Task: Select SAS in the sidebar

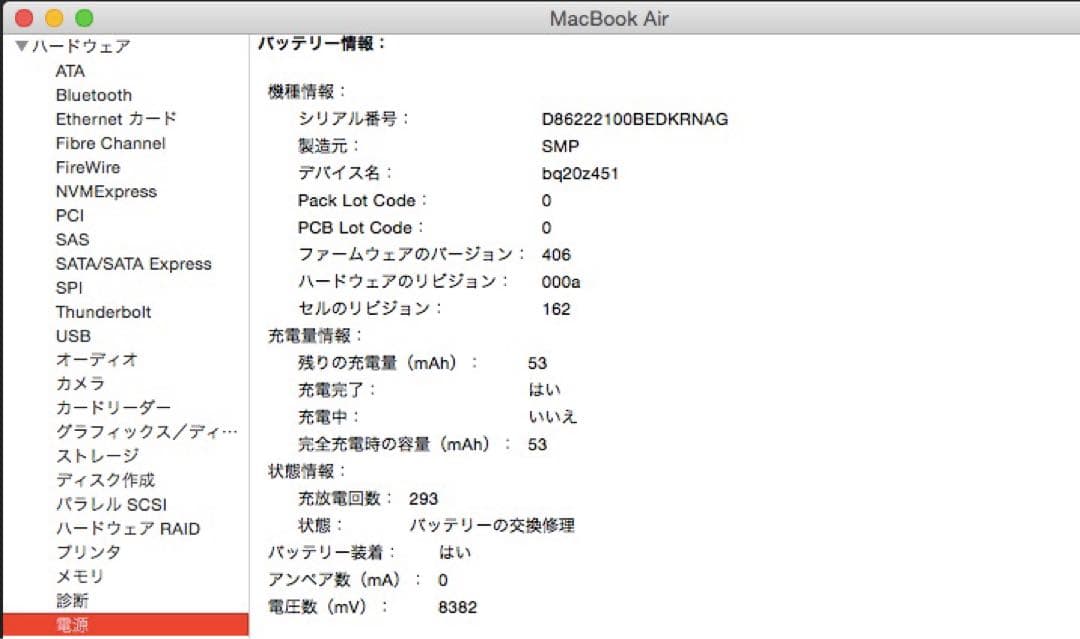Action: tap(72, 240)
